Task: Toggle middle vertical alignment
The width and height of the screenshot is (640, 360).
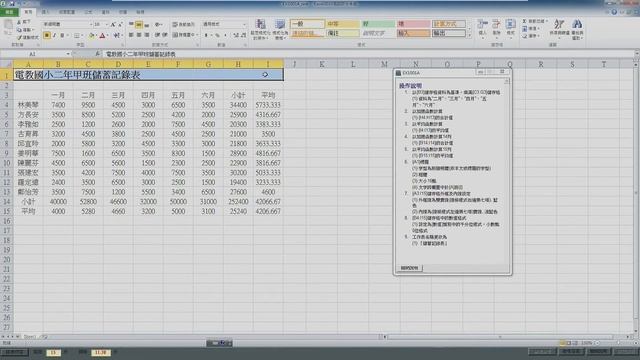Action: [x=139, y=24]
